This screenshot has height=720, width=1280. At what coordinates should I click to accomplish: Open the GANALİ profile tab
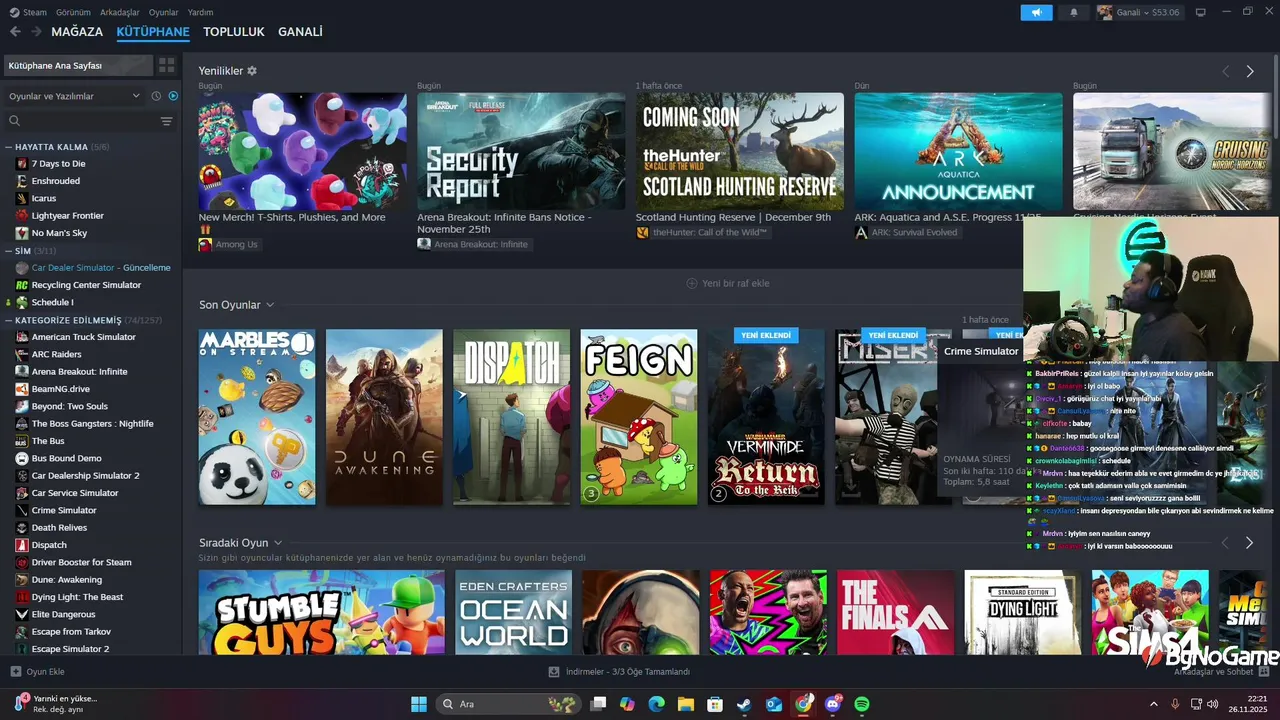(x=300, y=32)
